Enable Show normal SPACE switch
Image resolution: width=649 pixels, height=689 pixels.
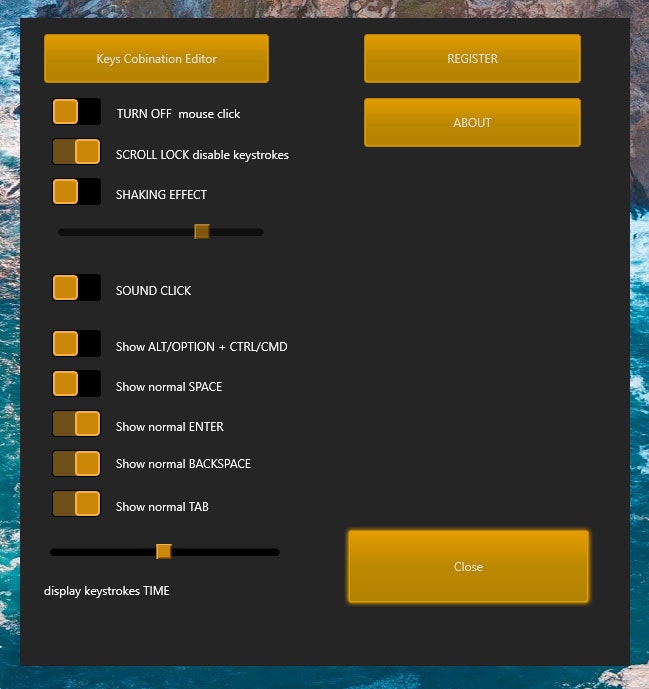tap(76, 384)
